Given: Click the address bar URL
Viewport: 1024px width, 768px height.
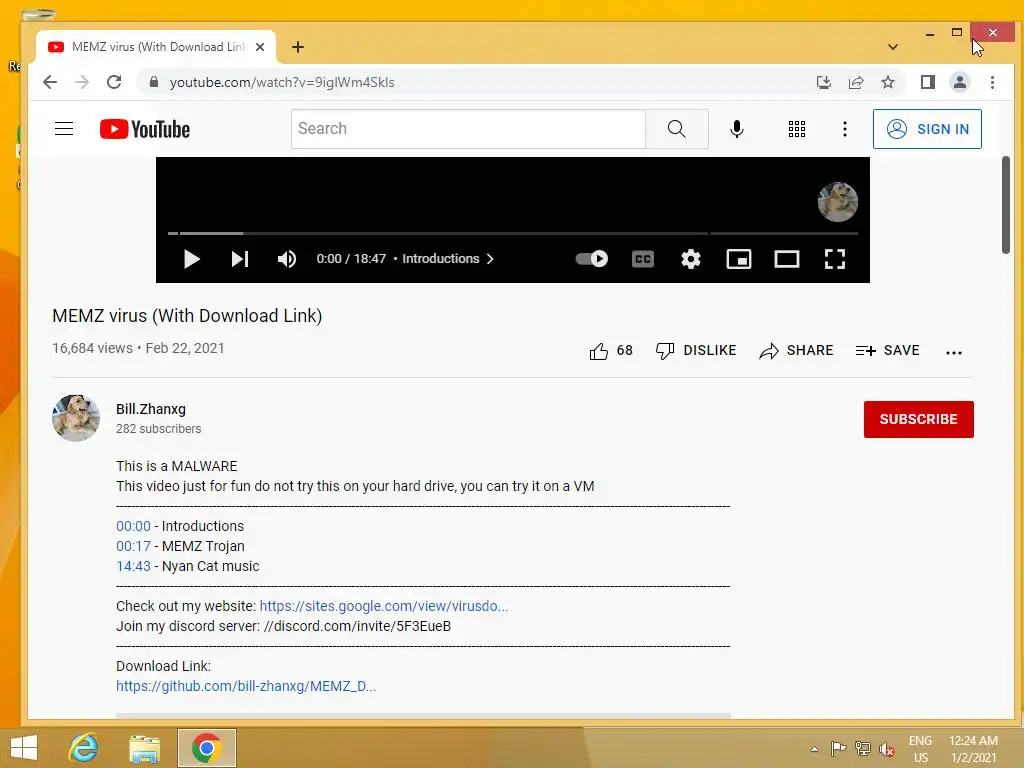Looking at the screenshot, I should [281, 82].
